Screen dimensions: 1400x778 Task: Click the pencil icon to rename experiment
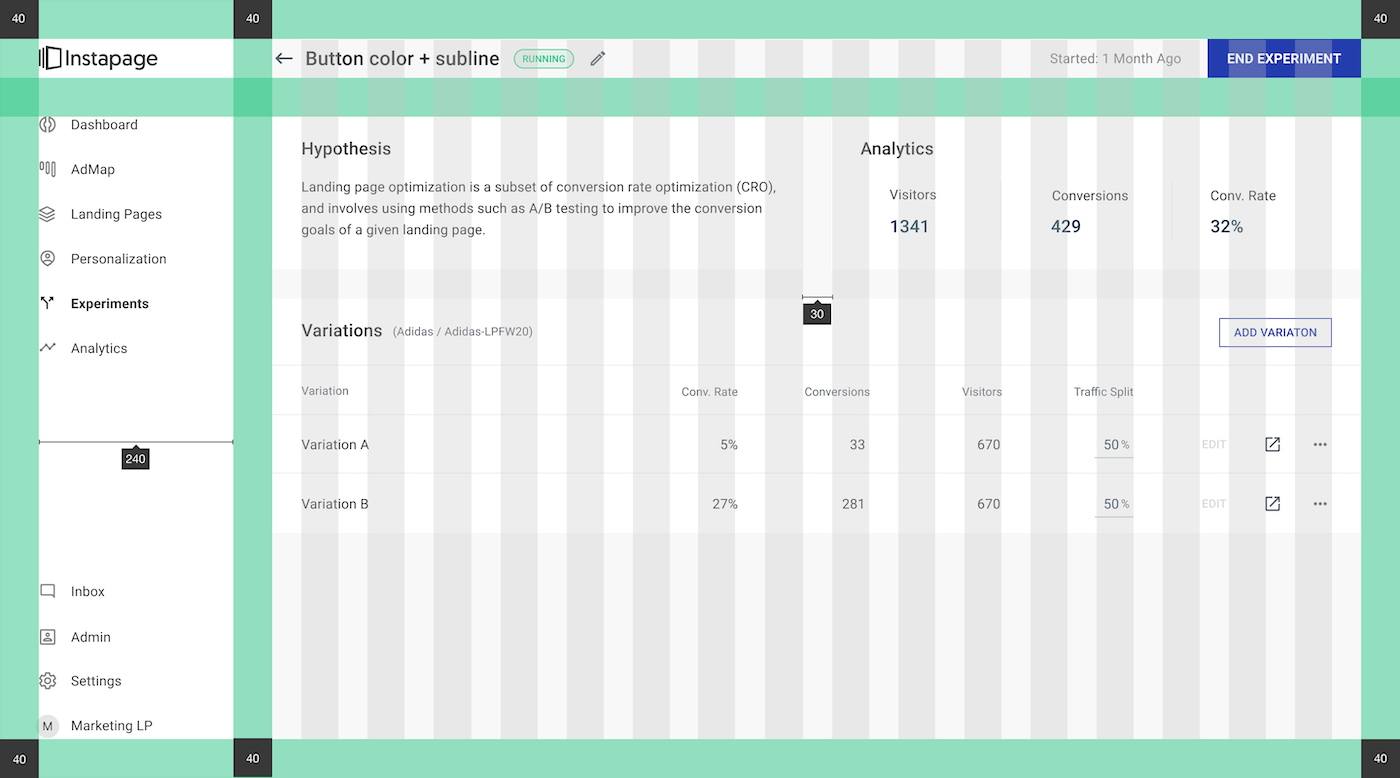pos(598,58)
